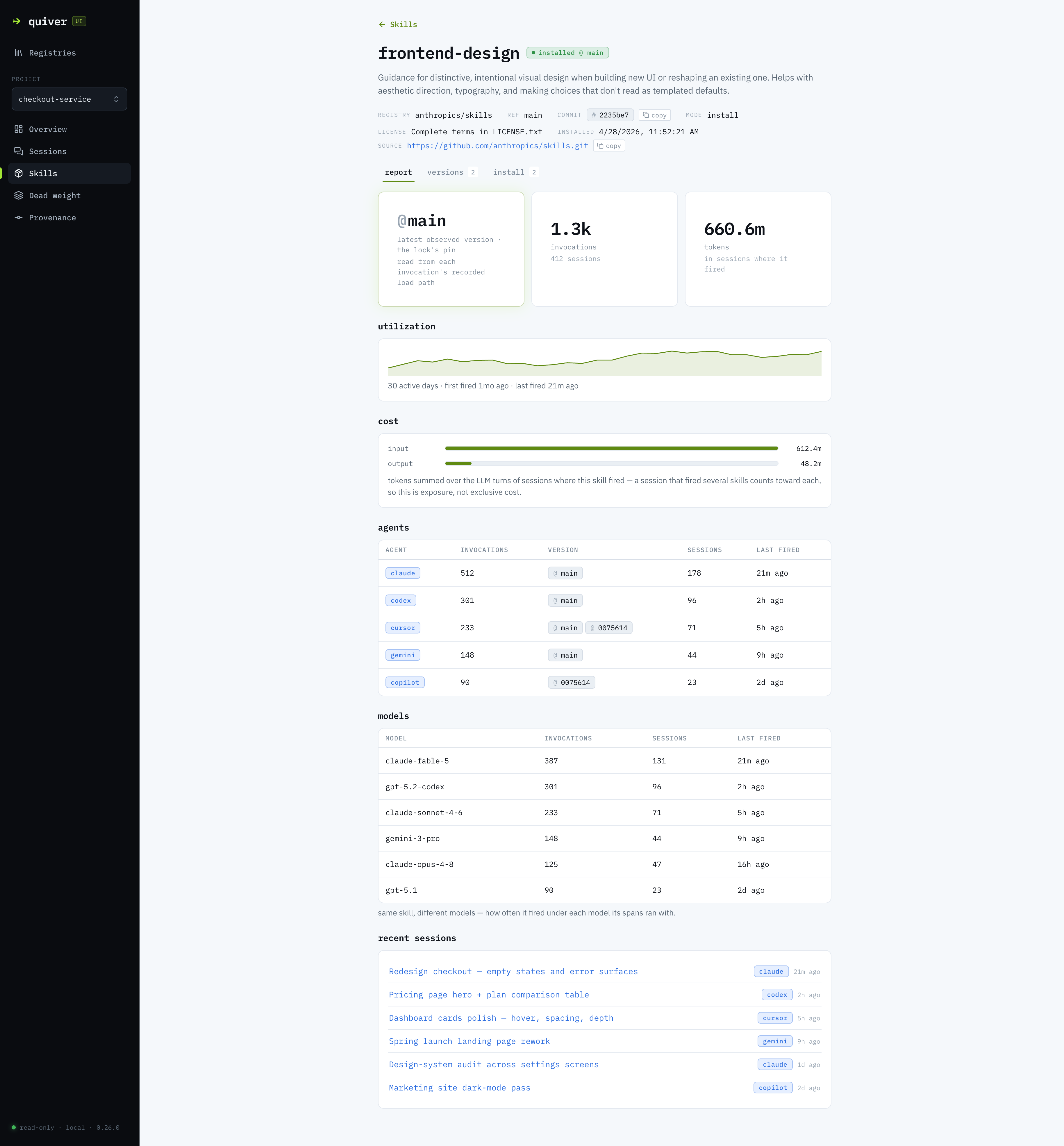
Task: Click the claude-fable-5 model row
Action: pyautogui.click(x=605, y=761)
